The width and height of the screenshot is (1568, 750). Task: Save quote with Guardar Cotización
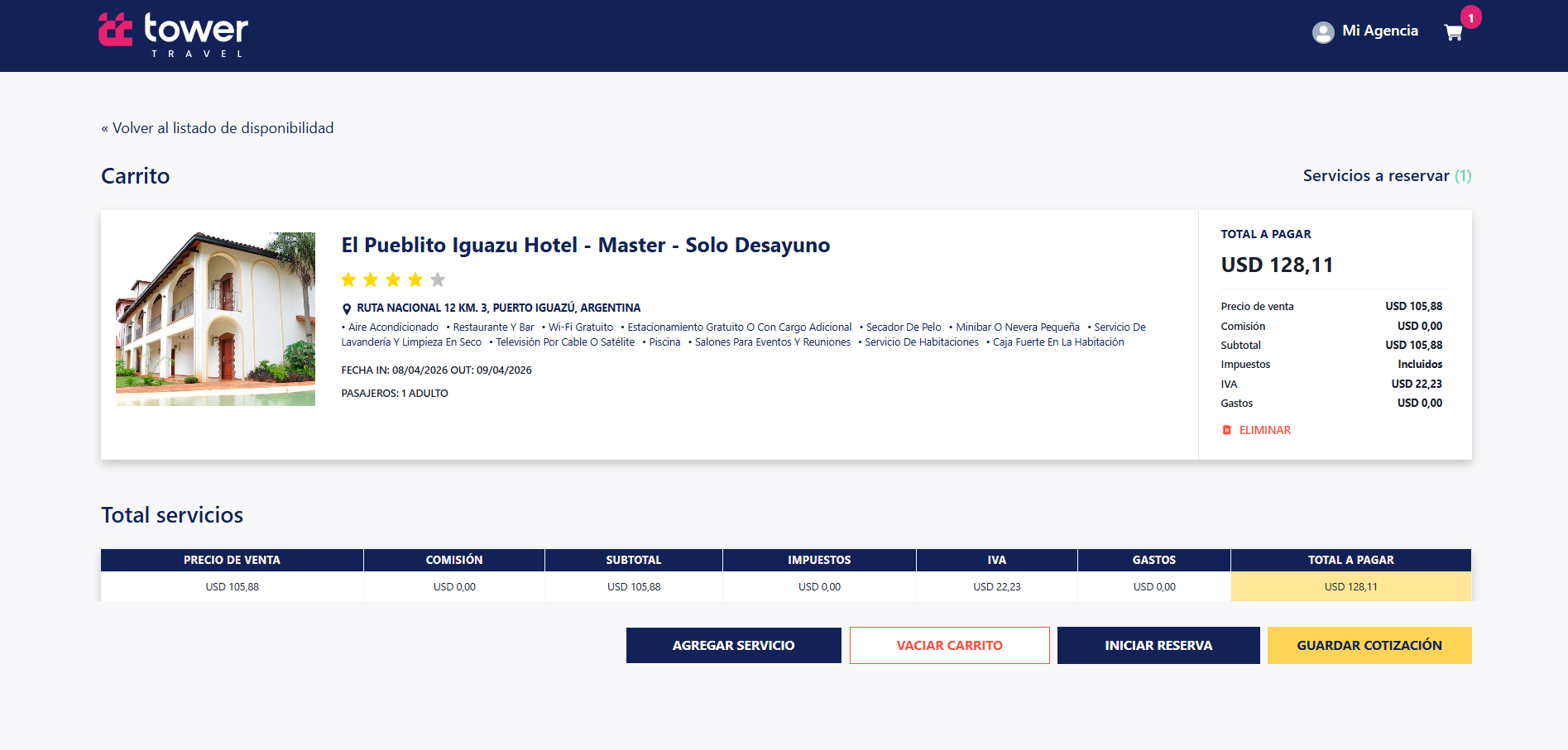coord(1369,645)
